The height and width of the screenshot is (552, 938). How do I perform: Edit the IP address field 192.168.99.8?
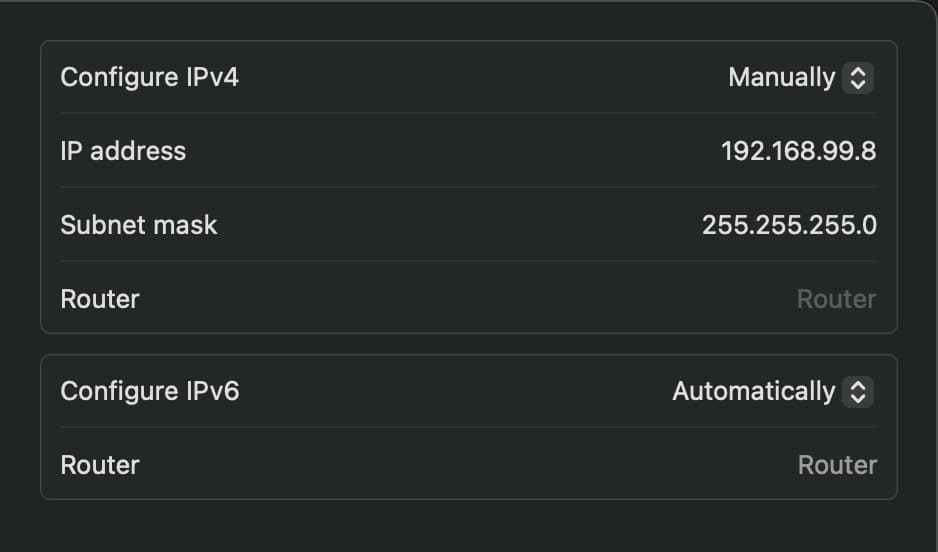click(799, 151)
